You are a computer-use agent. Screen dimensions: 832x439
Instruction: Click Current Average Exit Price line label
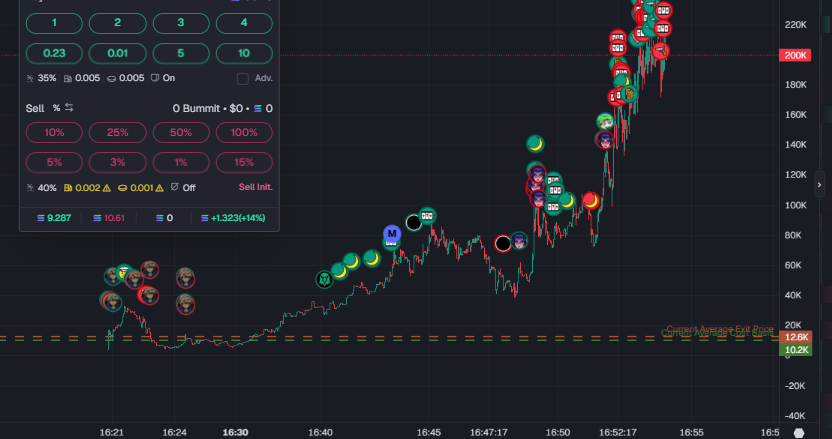720,329
